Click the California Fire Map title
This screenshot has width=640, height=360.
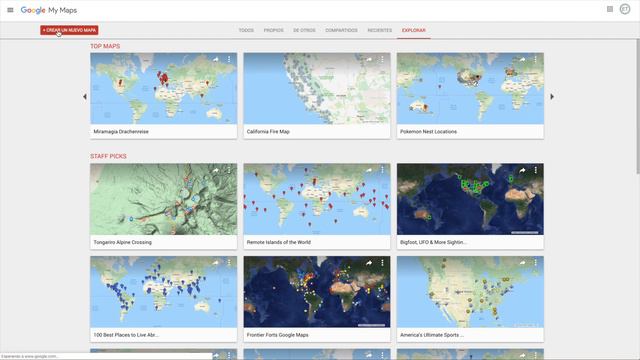pos(268,132)
